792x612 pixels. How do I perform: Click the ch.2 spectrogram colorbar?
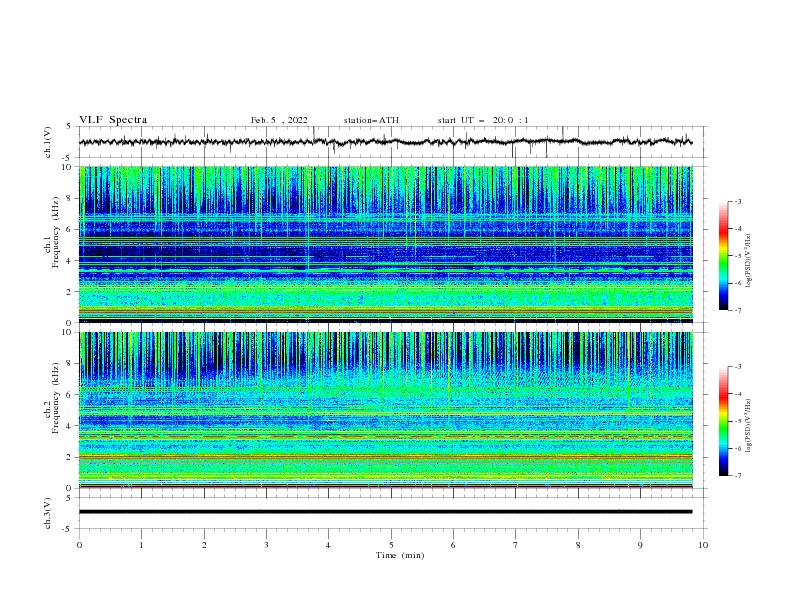pyautogui.click(x=723, y=421)
